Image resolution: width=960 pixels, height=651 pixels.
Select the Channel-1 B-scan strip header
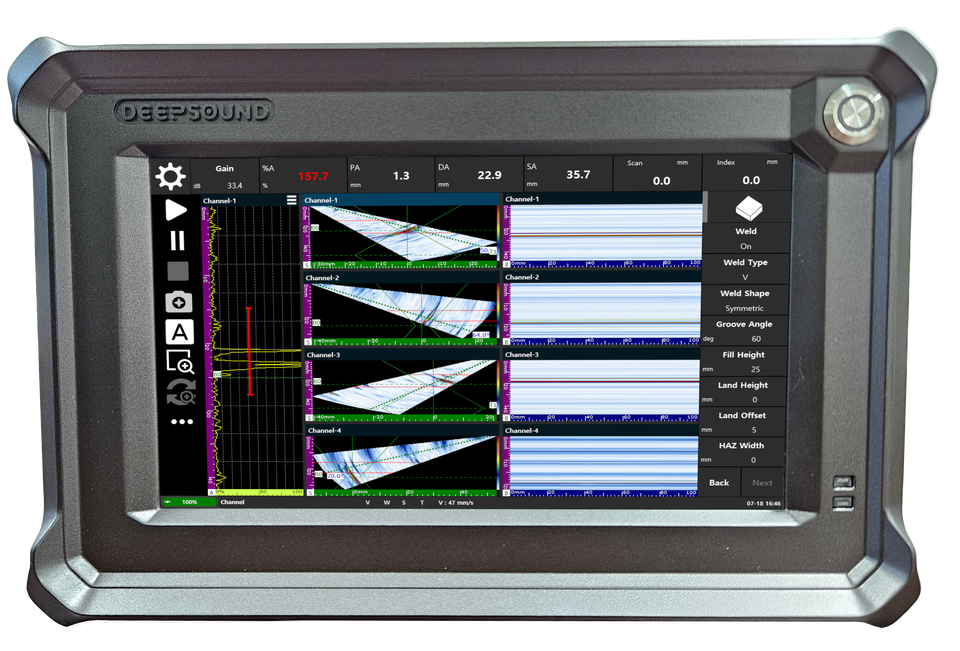602,199
